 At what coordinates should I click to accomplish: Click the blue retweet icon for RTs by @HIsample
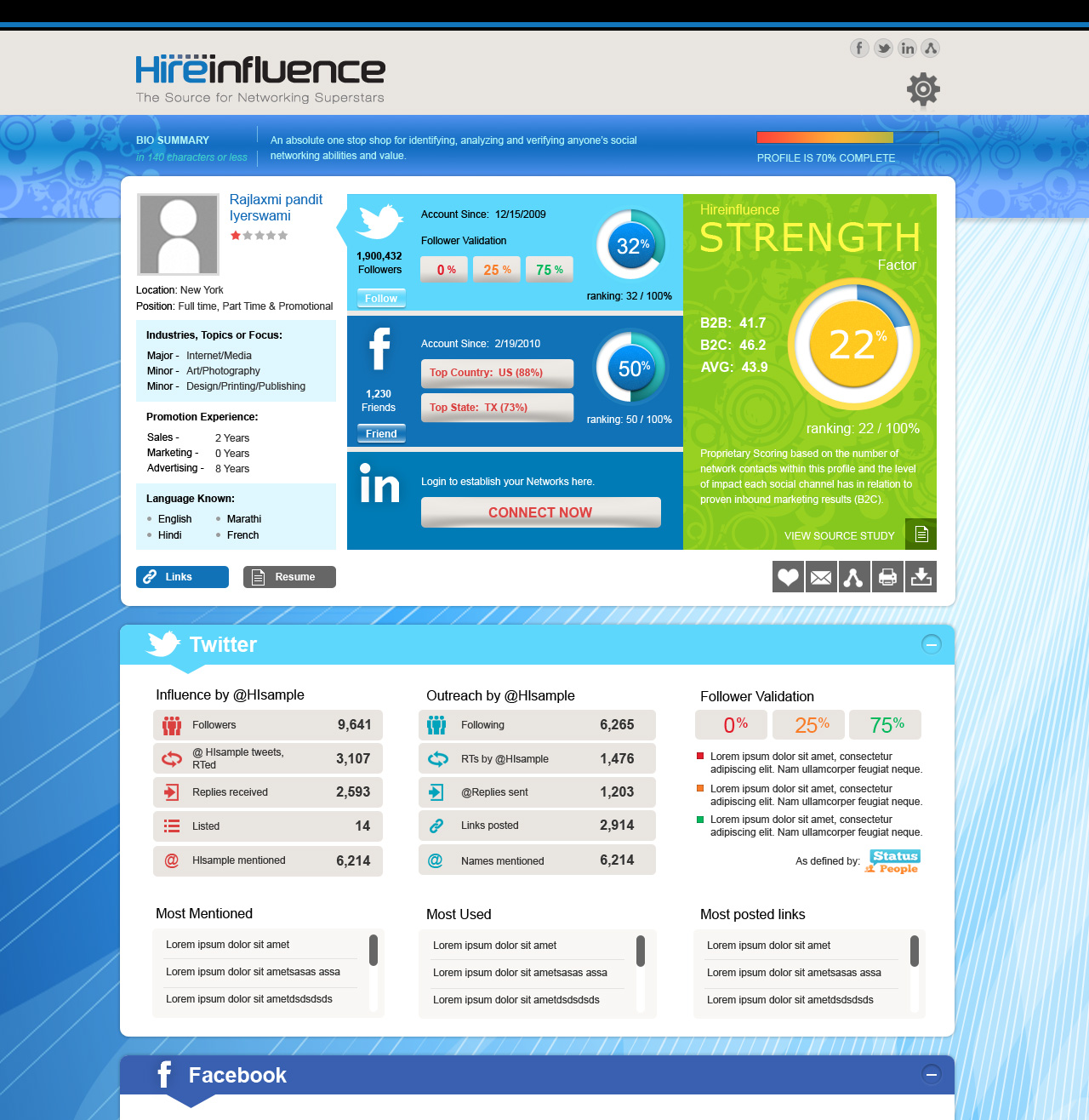pyautogui.click(x=437, y=758)
